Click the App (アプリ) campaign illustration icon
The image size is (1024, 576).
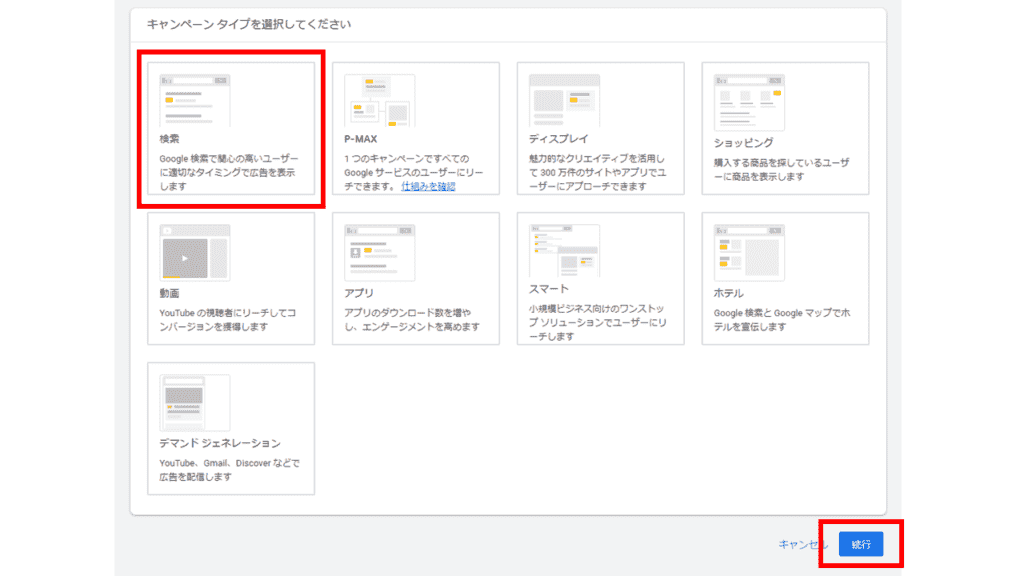click(x=379, y=252)
